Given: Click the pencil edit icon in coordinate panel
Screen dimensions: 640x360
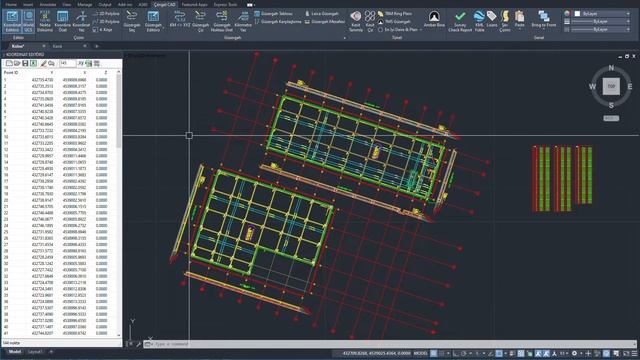Looking at the screenshot, I should [43, 63].
